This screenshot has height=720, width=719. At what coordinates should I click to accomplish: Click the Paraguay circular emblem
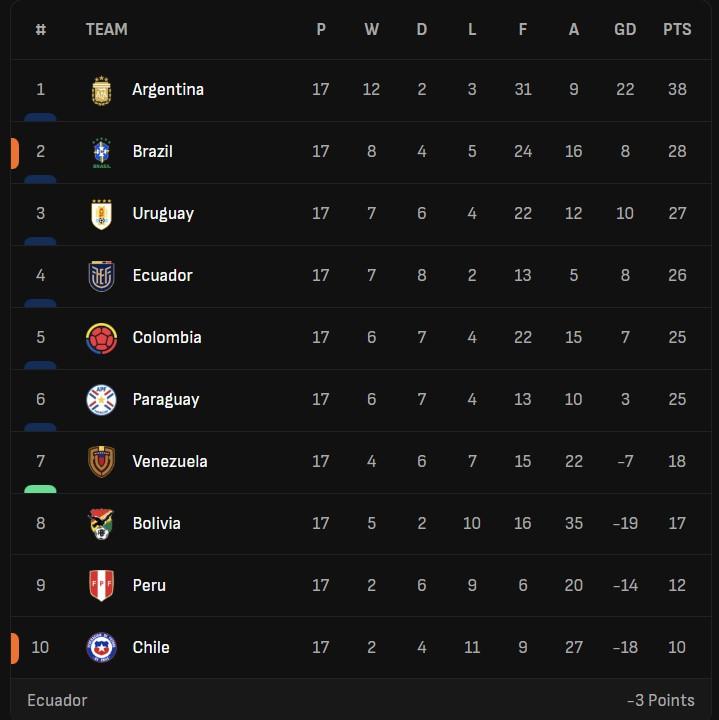[x=101, y=399]
